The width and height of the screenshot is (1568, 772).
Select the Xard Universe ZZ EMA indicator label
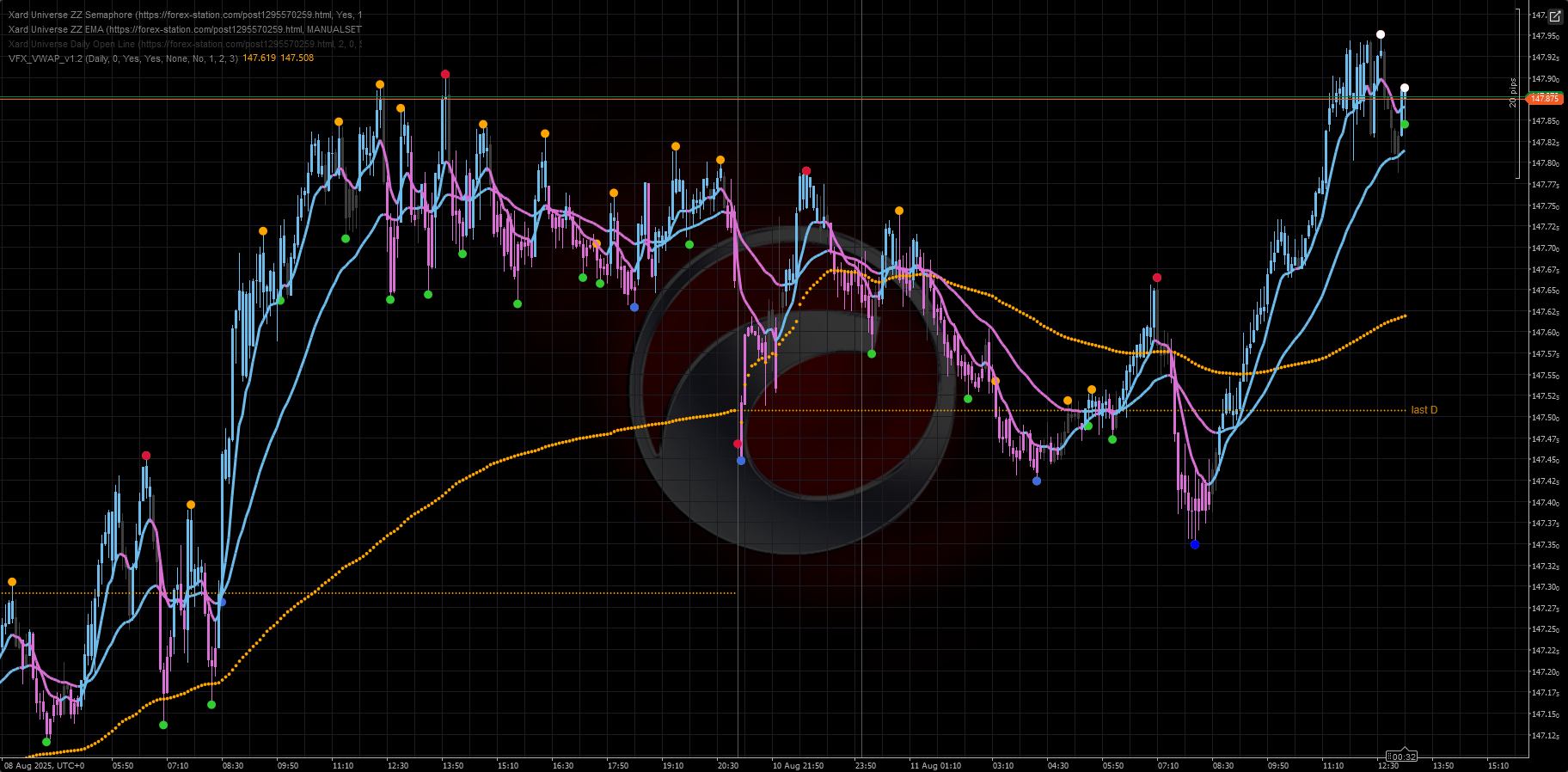pyautogui.click(x=185, y=29)
